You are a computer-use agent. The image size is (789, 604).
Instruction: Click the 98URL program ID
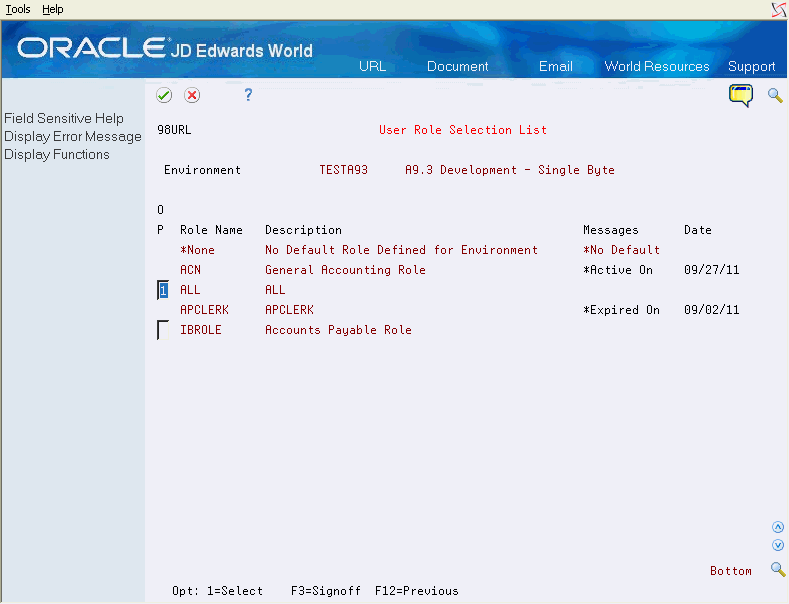[174, 130]
